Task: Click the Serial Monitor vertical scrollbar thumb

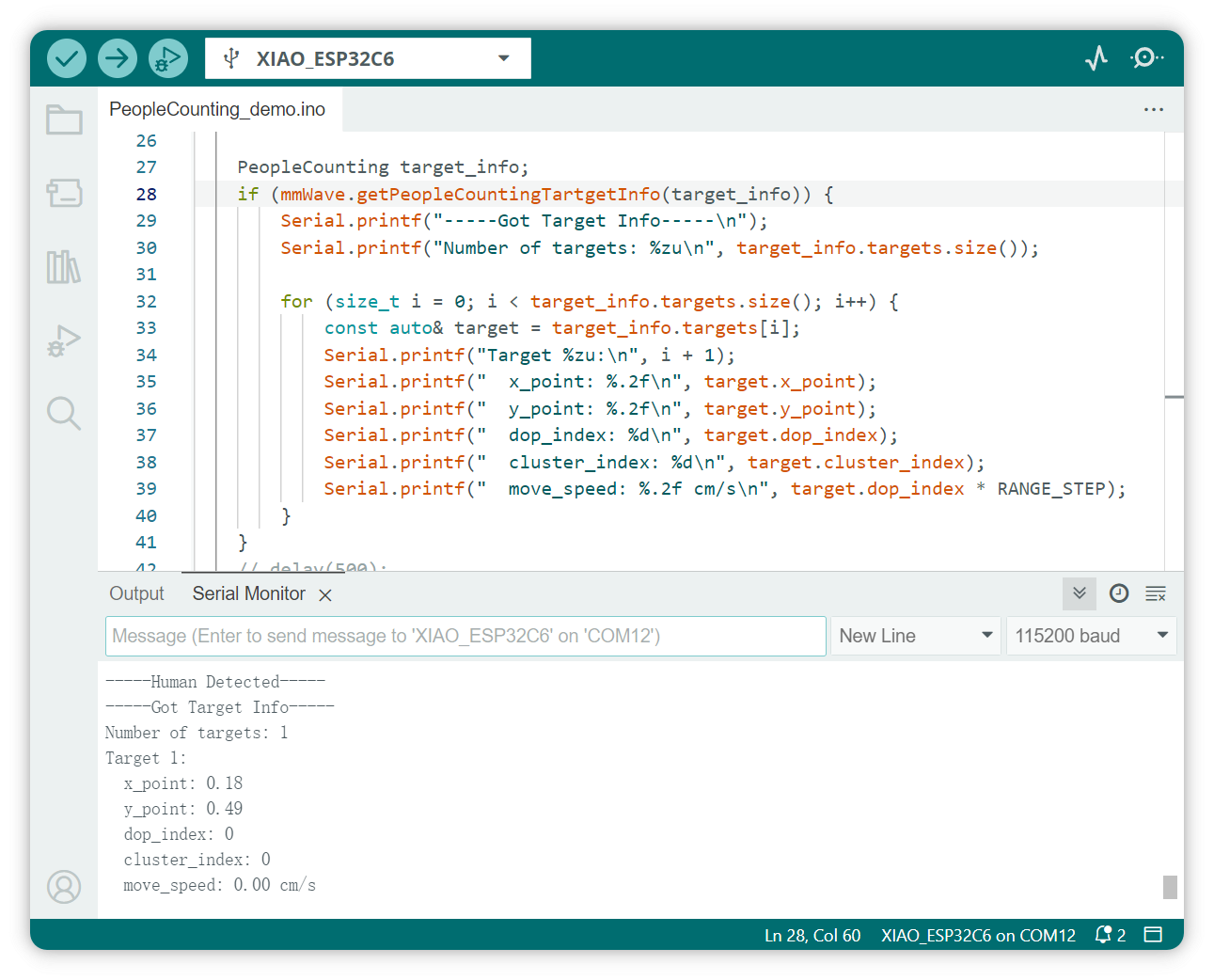Action: (x=1170, y=887)
